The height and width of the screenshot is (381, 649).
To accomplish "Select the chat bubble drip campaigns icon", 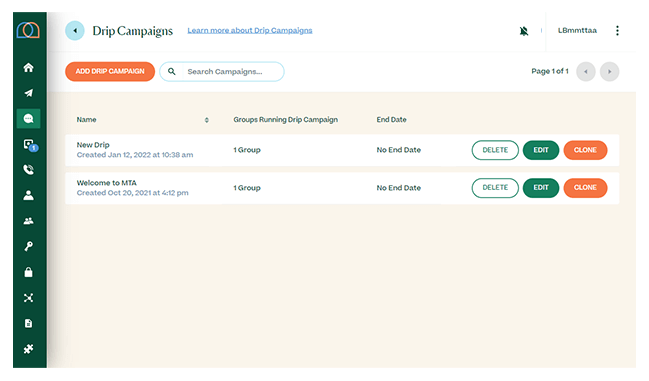I will 28,119.
